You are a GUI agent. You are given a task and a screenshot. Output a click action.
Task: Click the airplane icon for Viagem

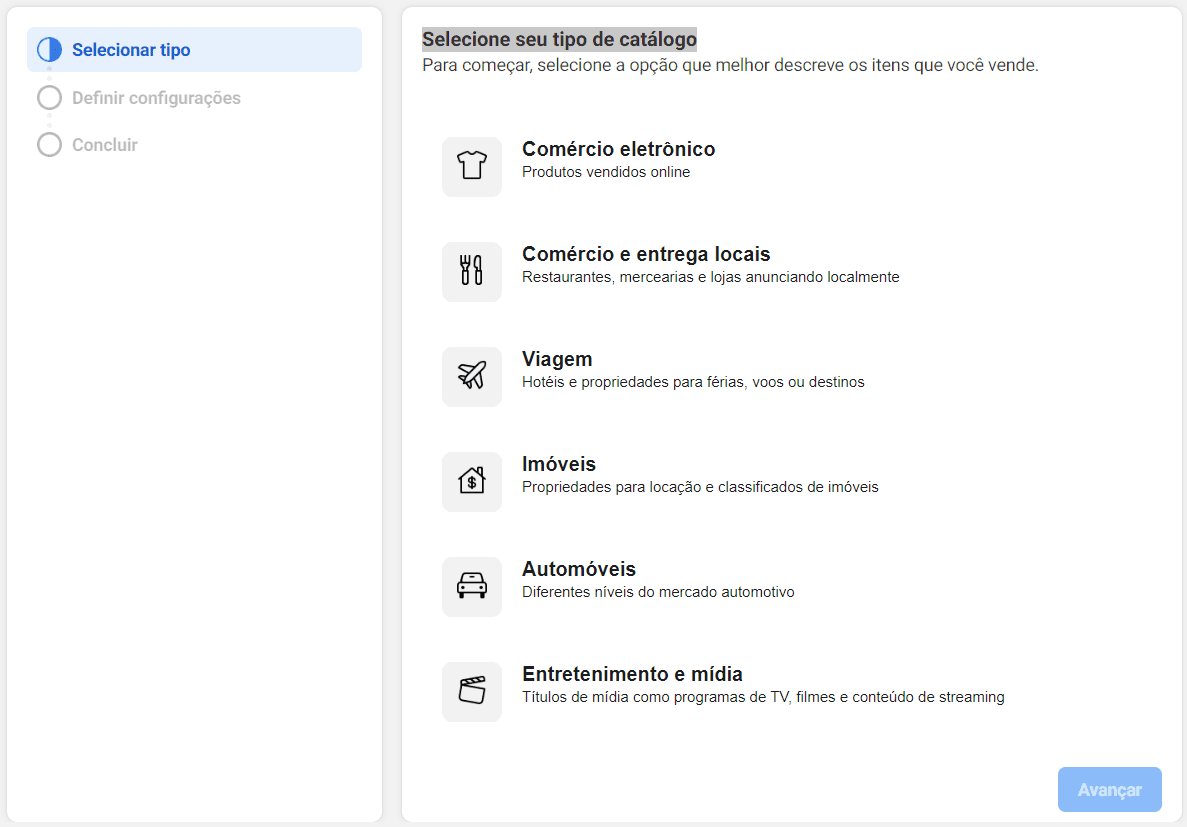click(x=471, y=376)
